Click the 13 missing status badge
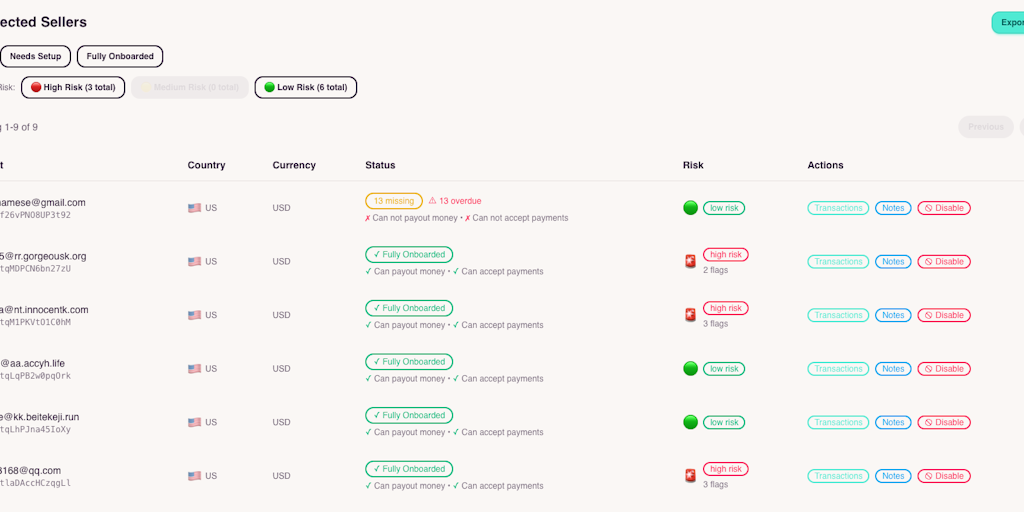The image size is (1024, 512). tap(393, 201)
